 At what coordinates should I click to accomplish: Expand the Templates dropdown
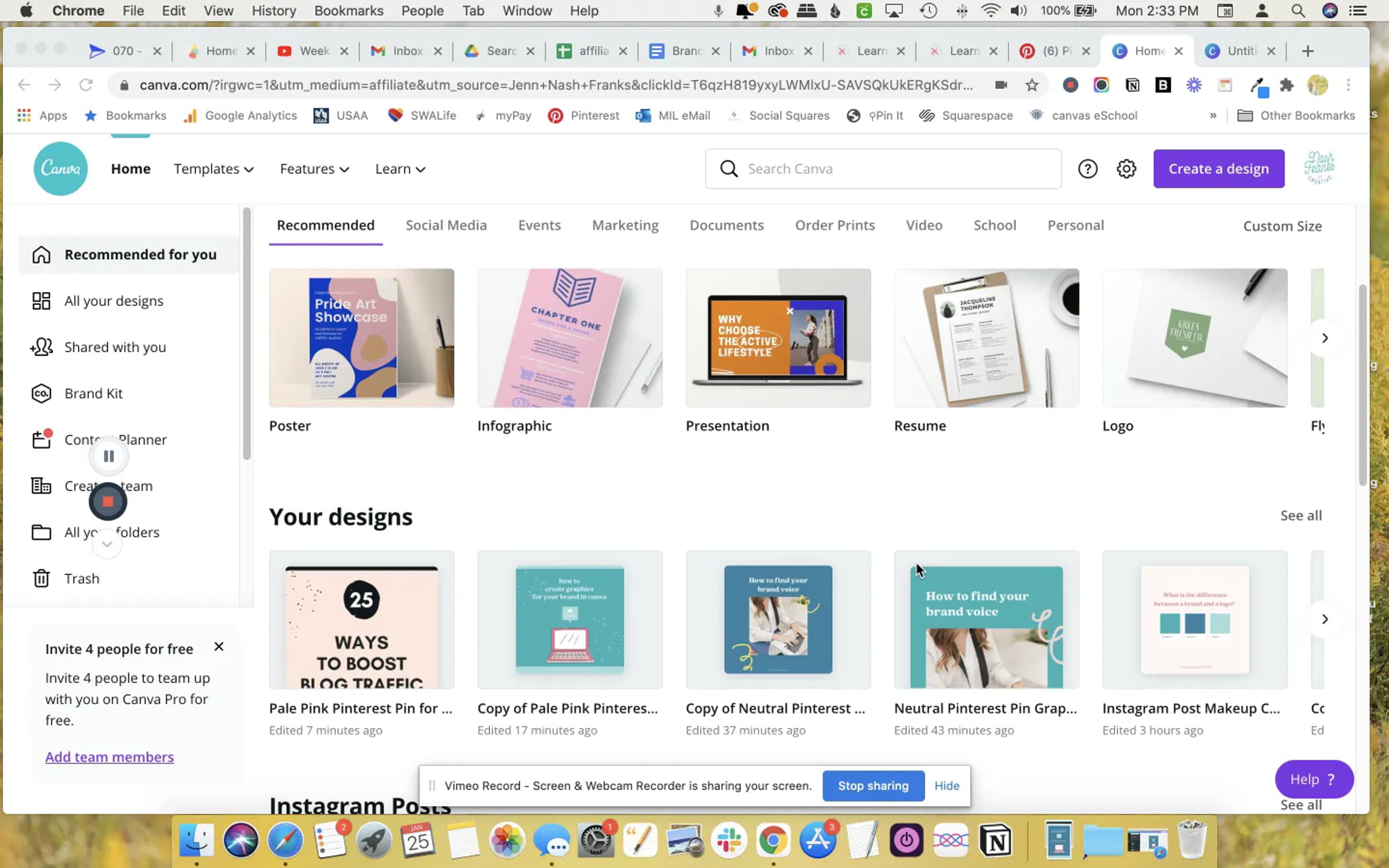pyautogui.click(x=214, y=168)
